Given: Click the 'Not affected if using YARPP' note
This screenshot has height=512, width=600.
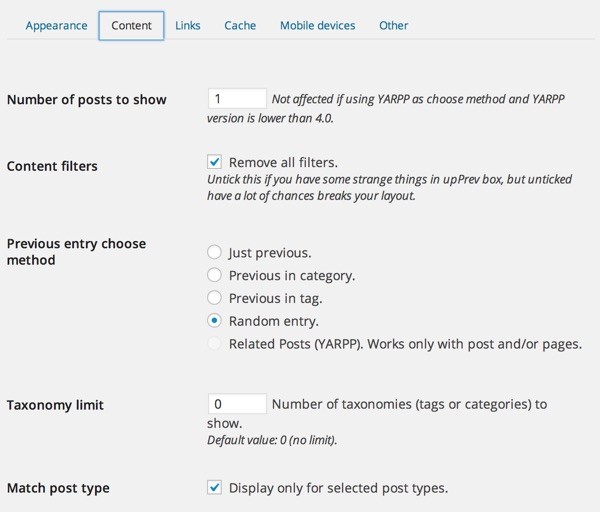Looking at the screenshot, I should (386, 109).
